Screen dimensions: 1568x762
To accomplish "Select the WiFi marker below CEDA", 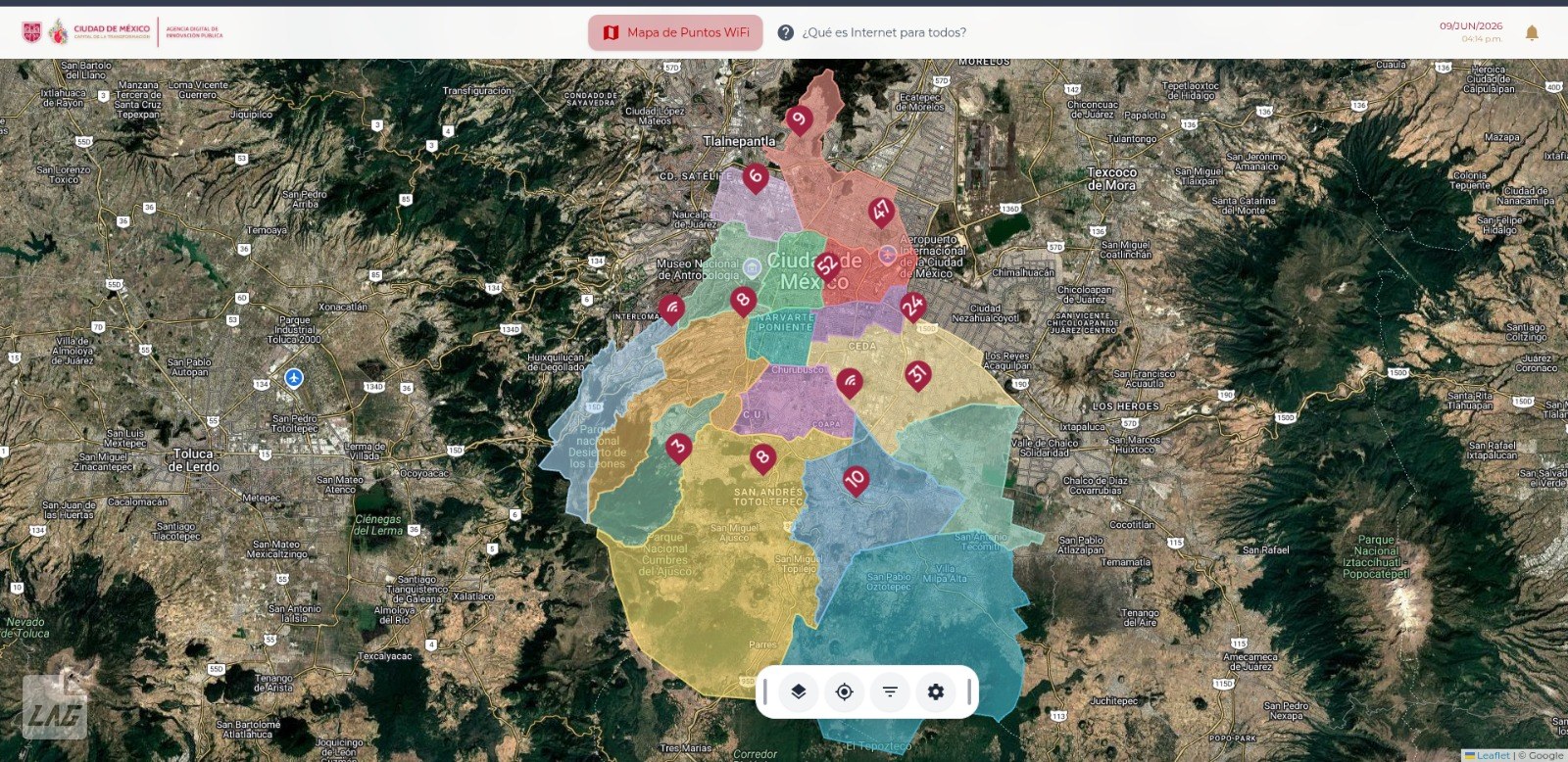I will 850,382.
